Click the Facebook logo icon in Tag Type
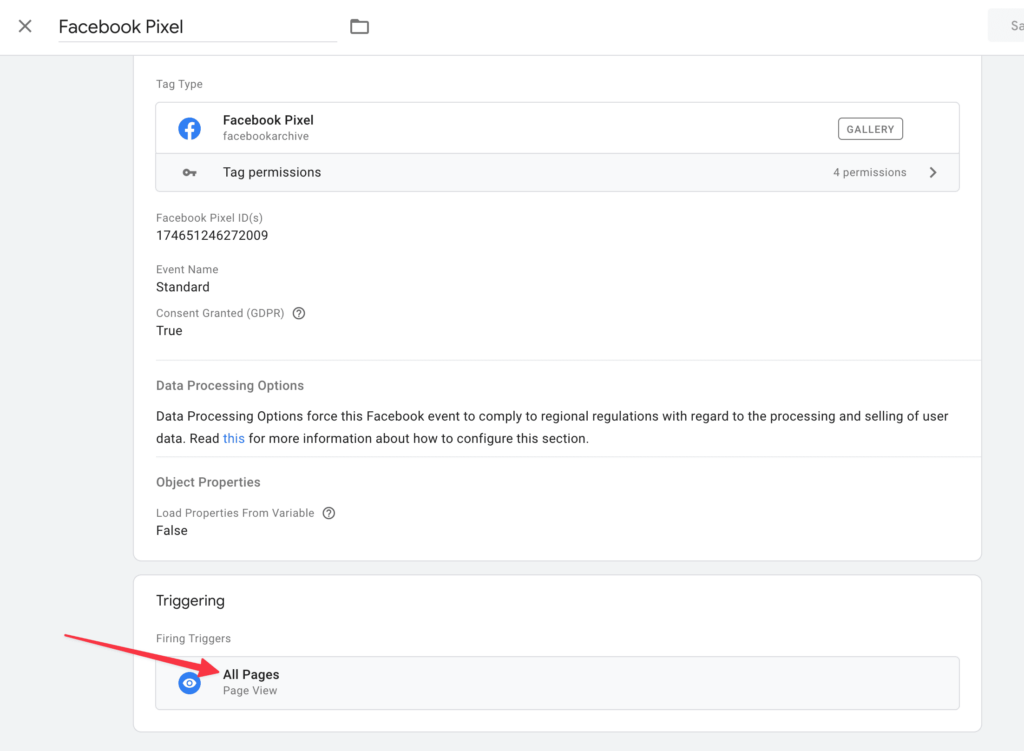The image size is (1024, 751). coord(189,129)
